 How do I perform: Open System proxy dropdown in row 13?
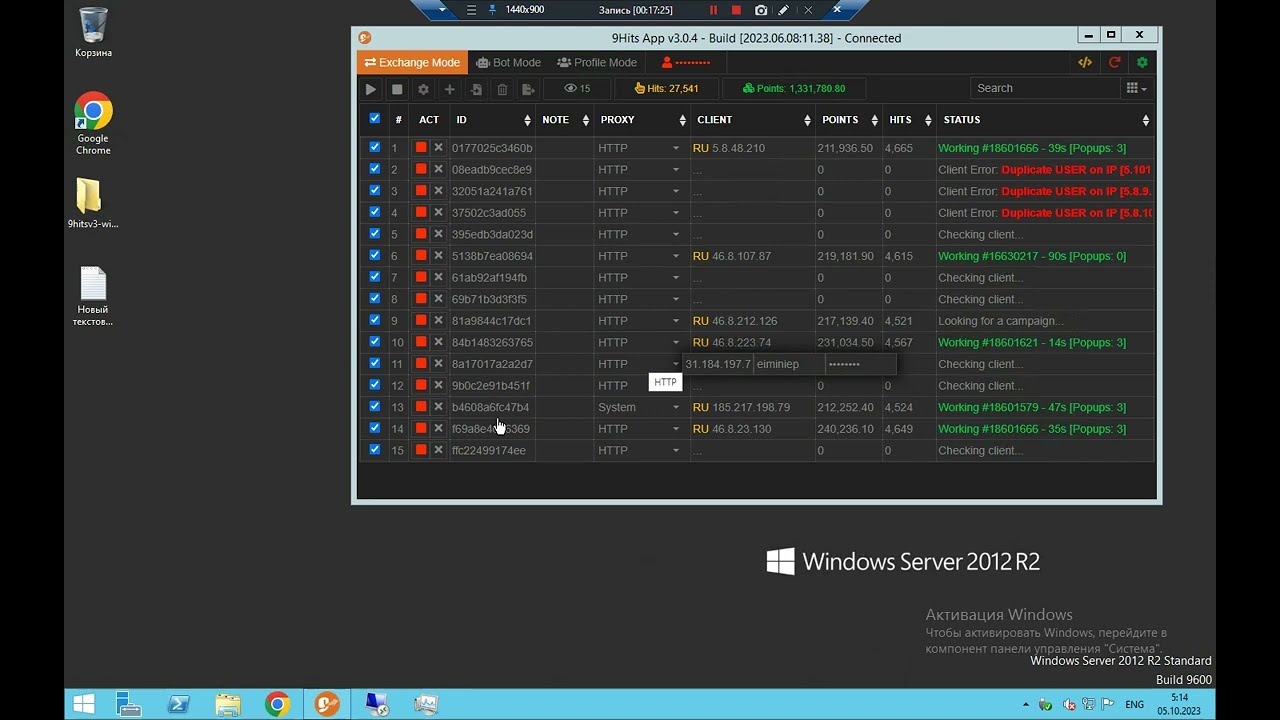[639, 407]
